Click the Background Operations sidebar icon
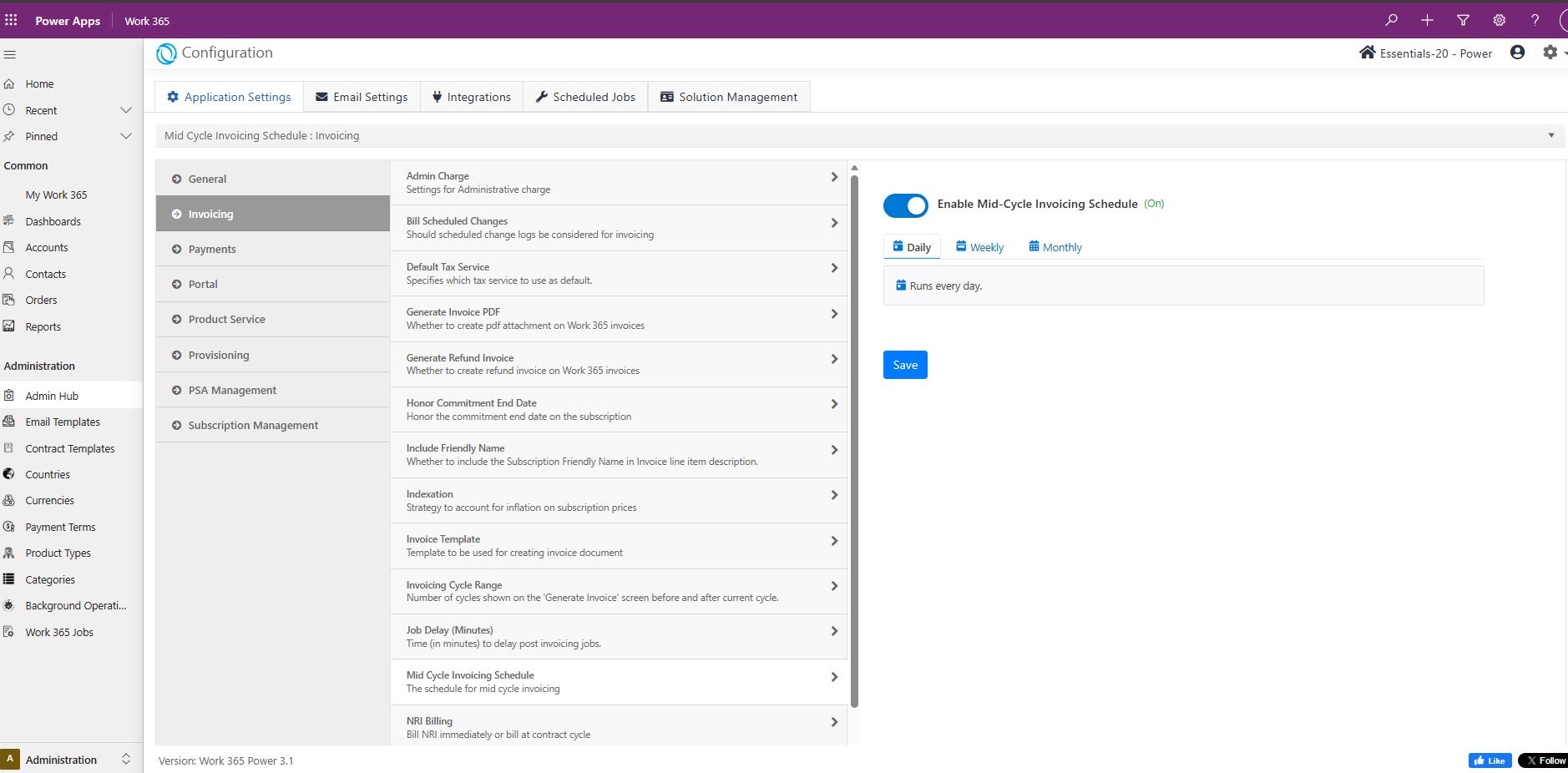The height and width of the screenshot is (773, 1568). click(x=9, y=605)
